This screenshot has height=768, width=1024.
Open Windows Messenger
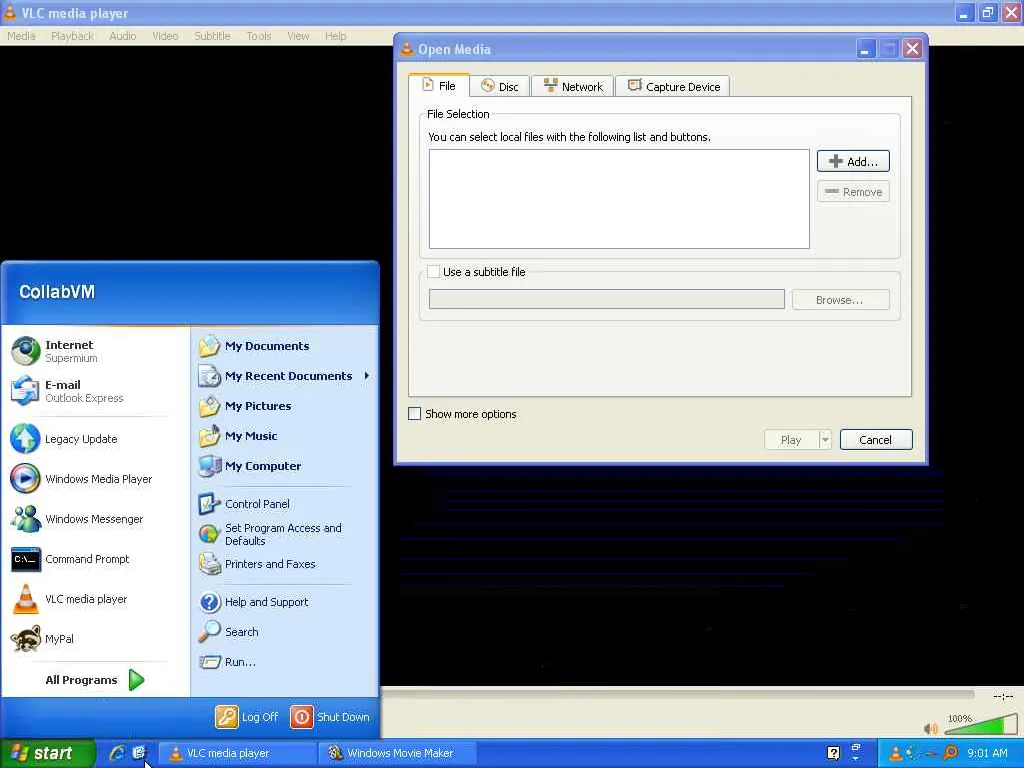[x=91, y=519]
